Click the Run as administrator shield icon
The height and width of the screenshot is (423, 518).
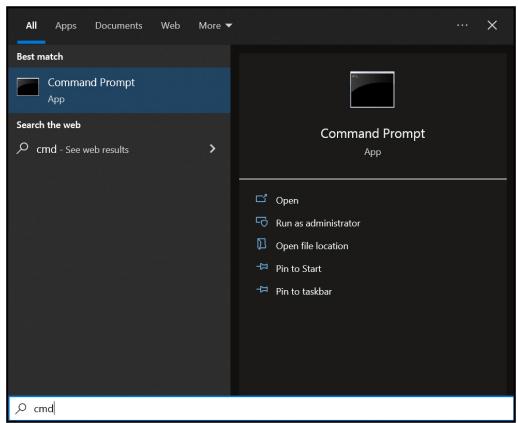[262, 222]
